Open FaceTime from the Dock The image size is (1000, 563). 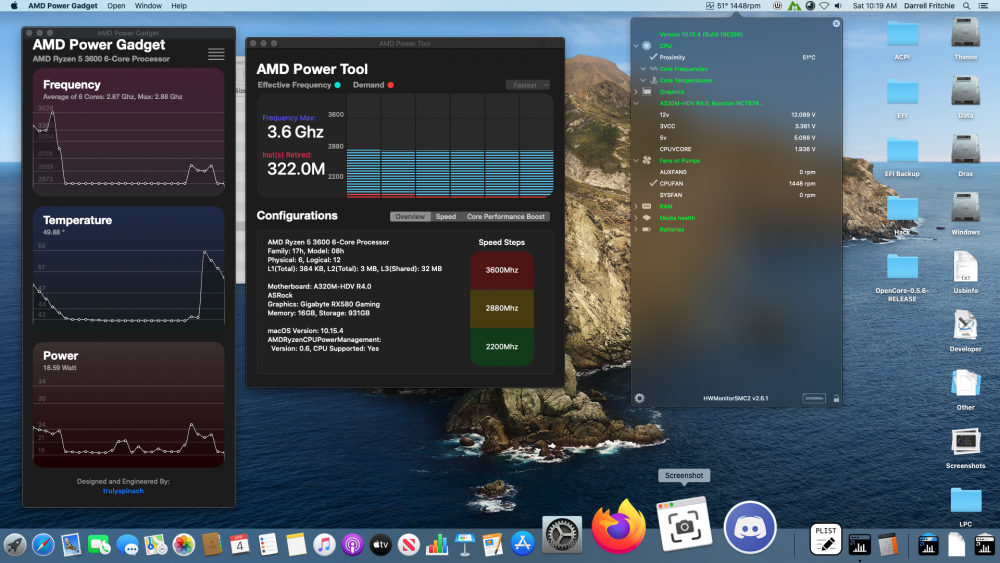pos(99,545)
